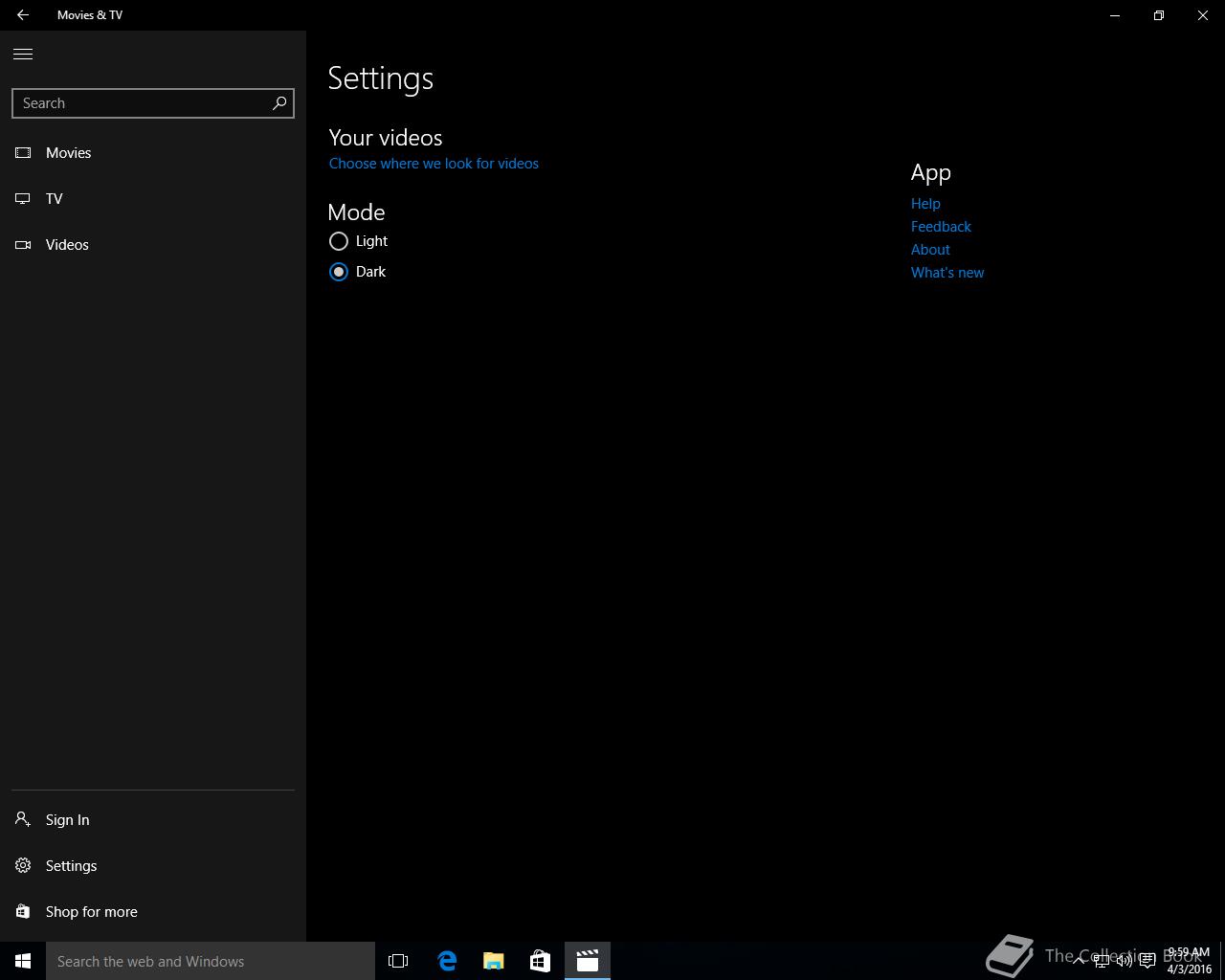Click the Settings gear icon
The width and height of the screenshot is (1225, 980).
23,866
